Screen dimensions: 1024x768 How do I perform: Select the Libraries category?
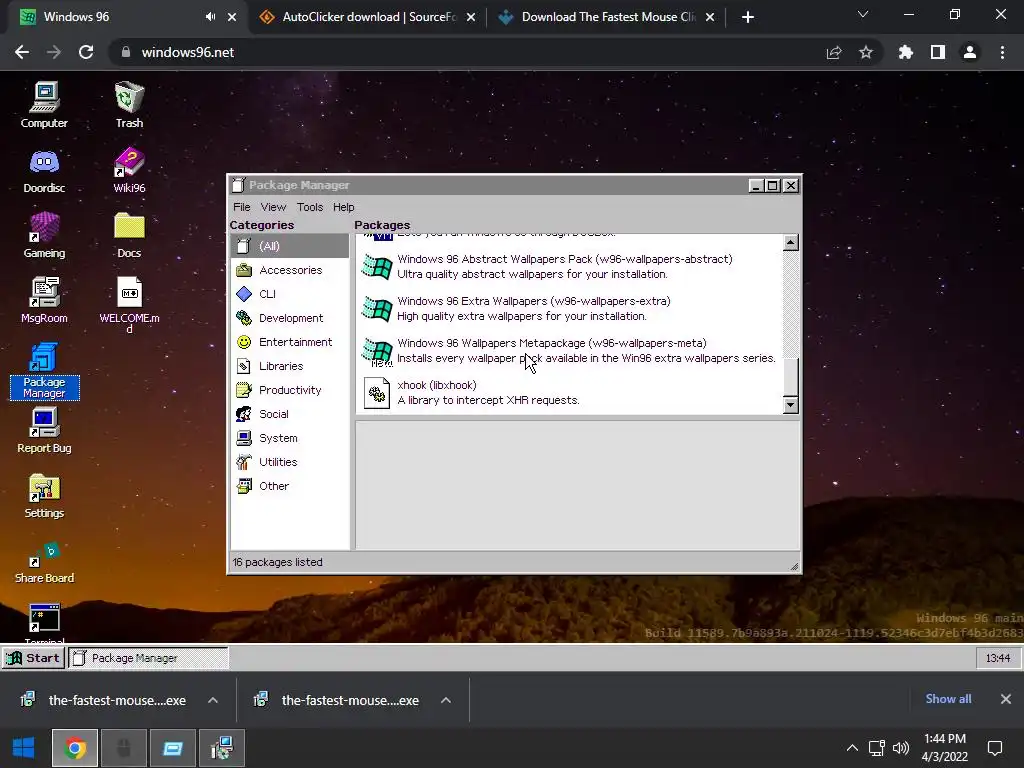pos(290,366)
